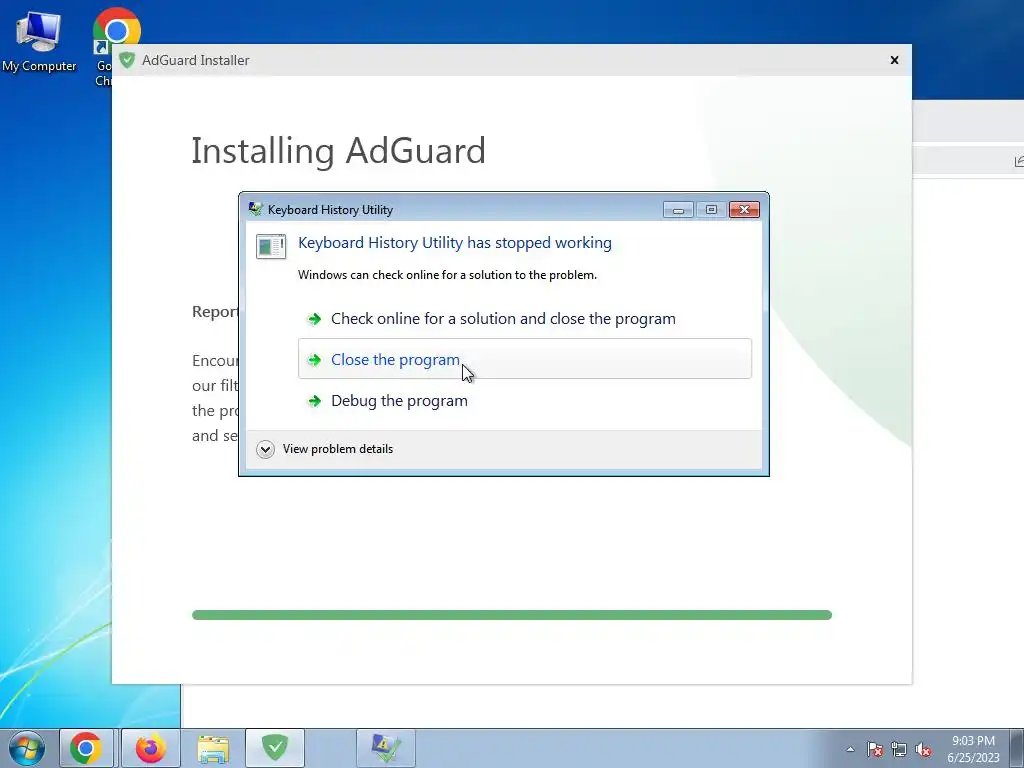Show hidden system tray icons
The image size is (1024, 768).
click(850, 749)
